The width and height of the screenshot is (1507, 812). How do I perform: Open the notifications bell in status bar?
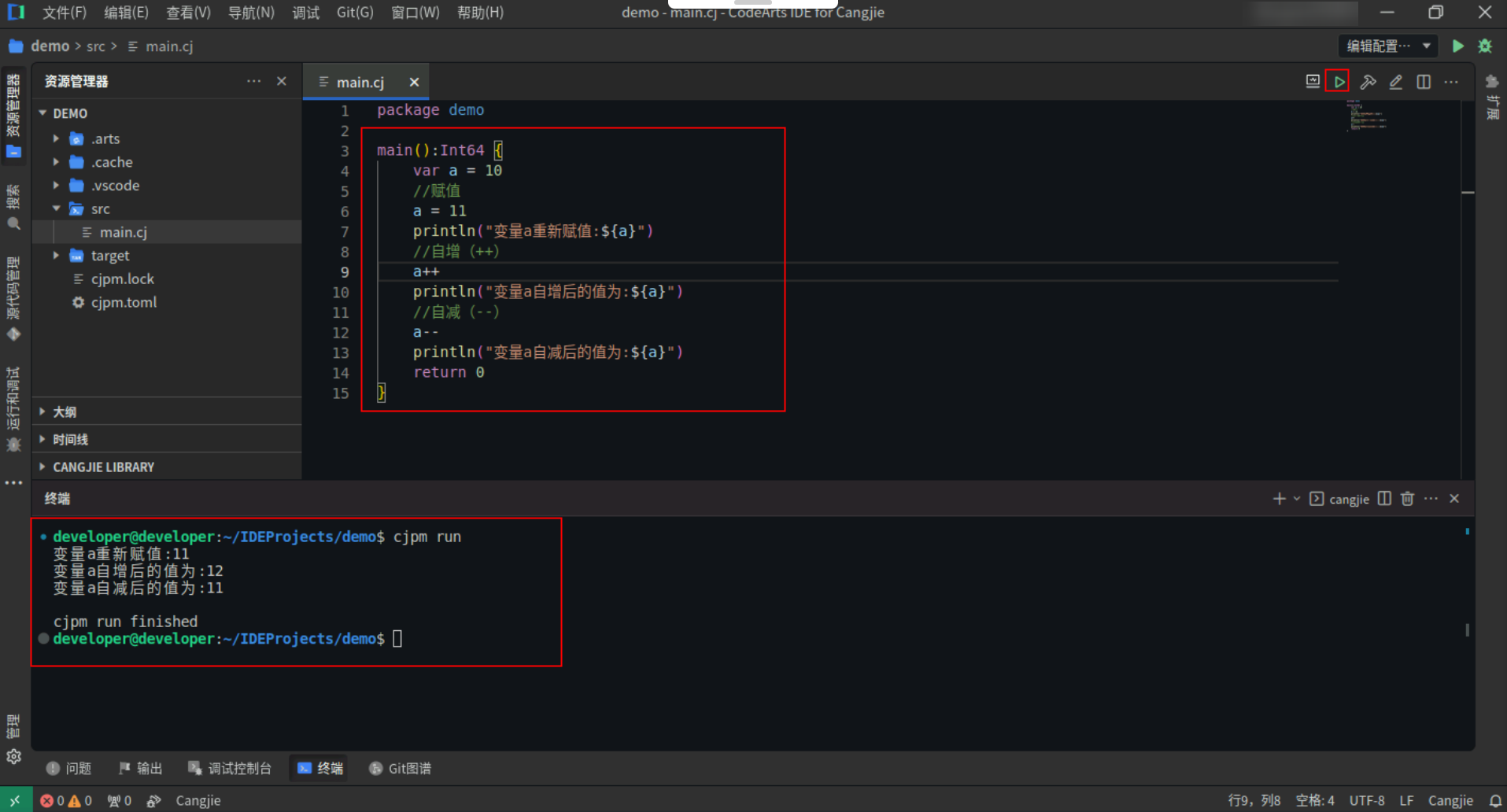click(1495, 800)
